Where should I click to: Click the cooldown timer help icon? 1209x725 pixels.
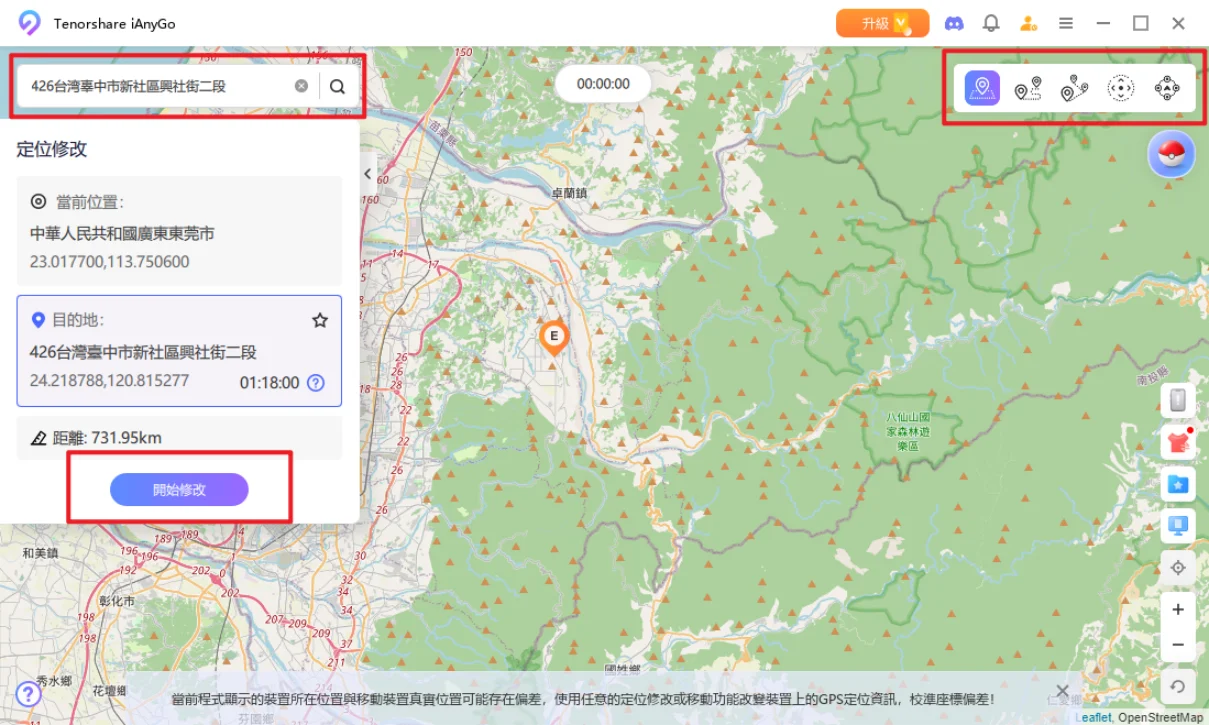coord(315,382)
